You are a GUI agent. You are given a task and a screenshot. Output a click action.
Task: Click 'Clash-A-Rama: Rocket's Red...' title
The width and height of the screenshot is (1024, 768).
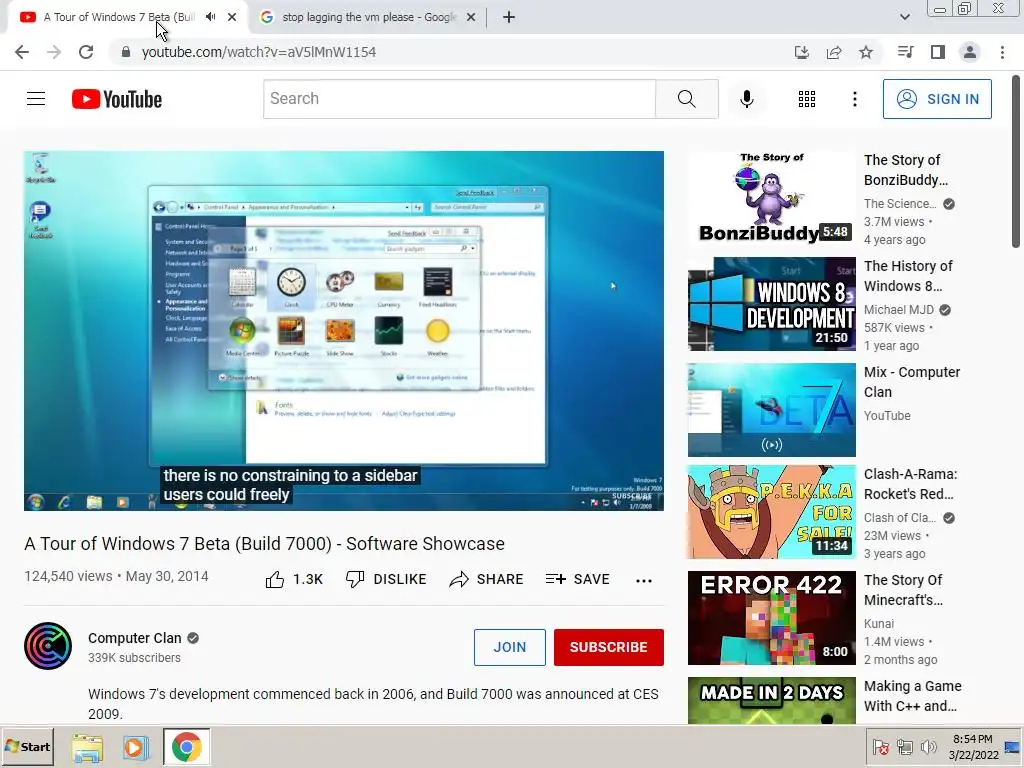pos(910,484)
